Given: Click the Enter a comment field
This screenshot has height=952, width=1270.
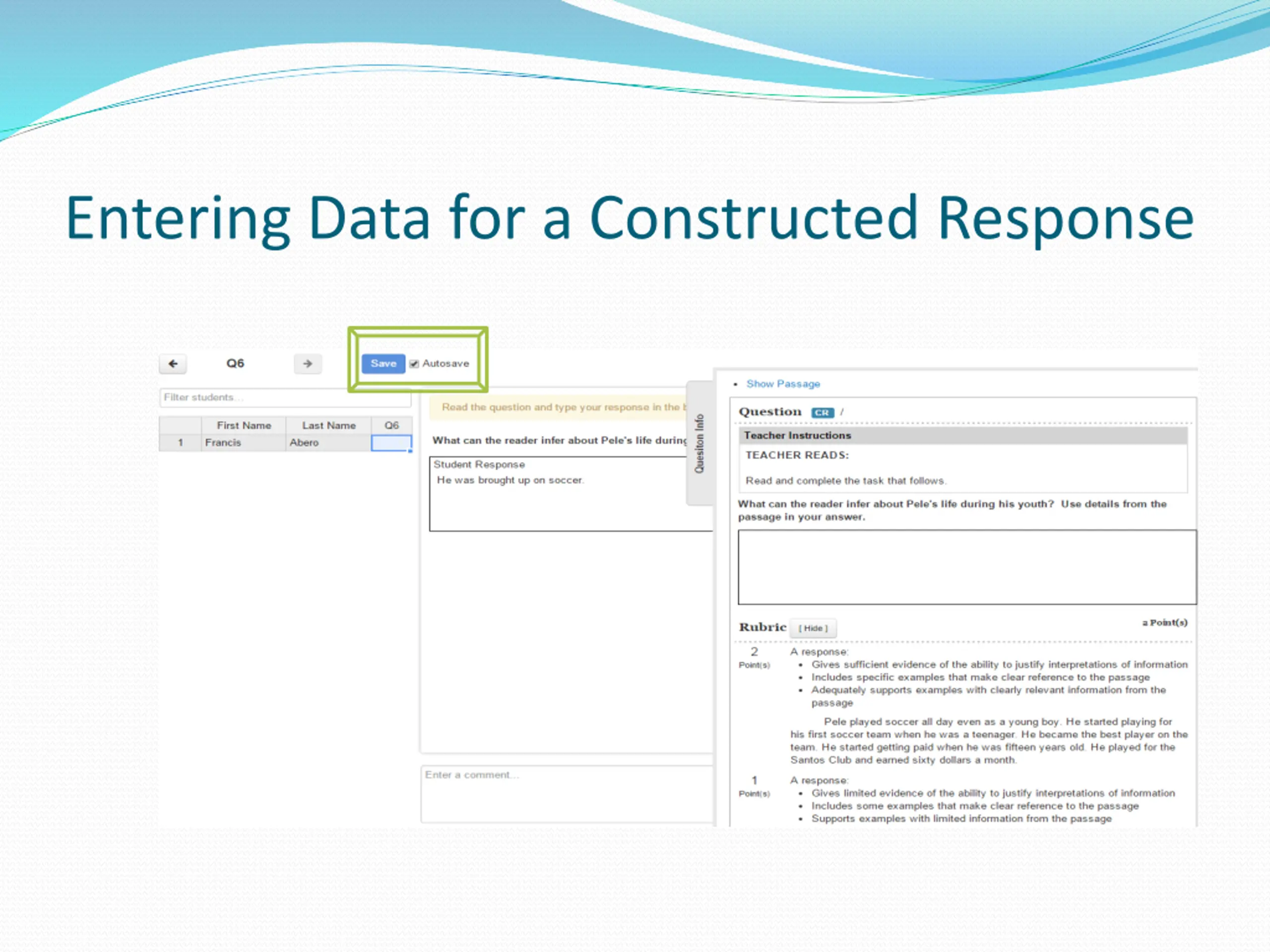Looking at the screenshot, I should pos(567,794).
